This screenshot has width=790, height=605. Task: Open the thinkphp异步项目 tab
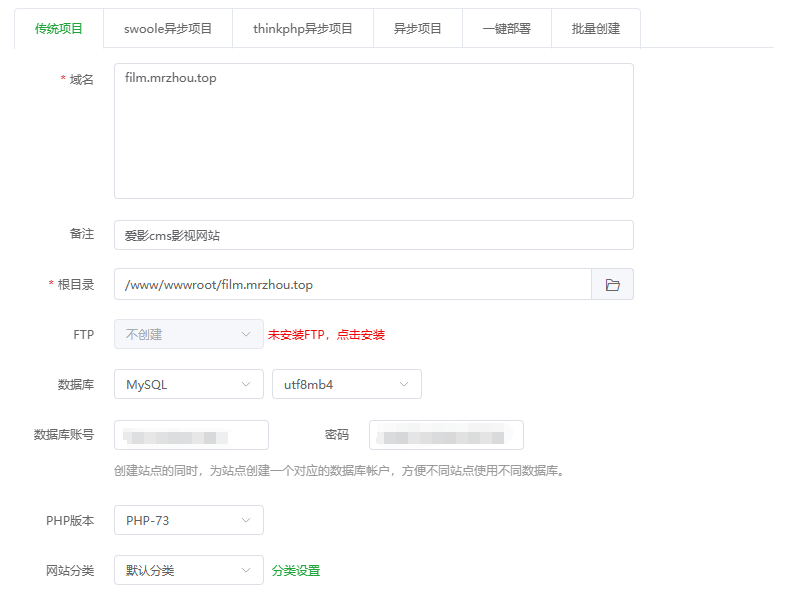303,29
